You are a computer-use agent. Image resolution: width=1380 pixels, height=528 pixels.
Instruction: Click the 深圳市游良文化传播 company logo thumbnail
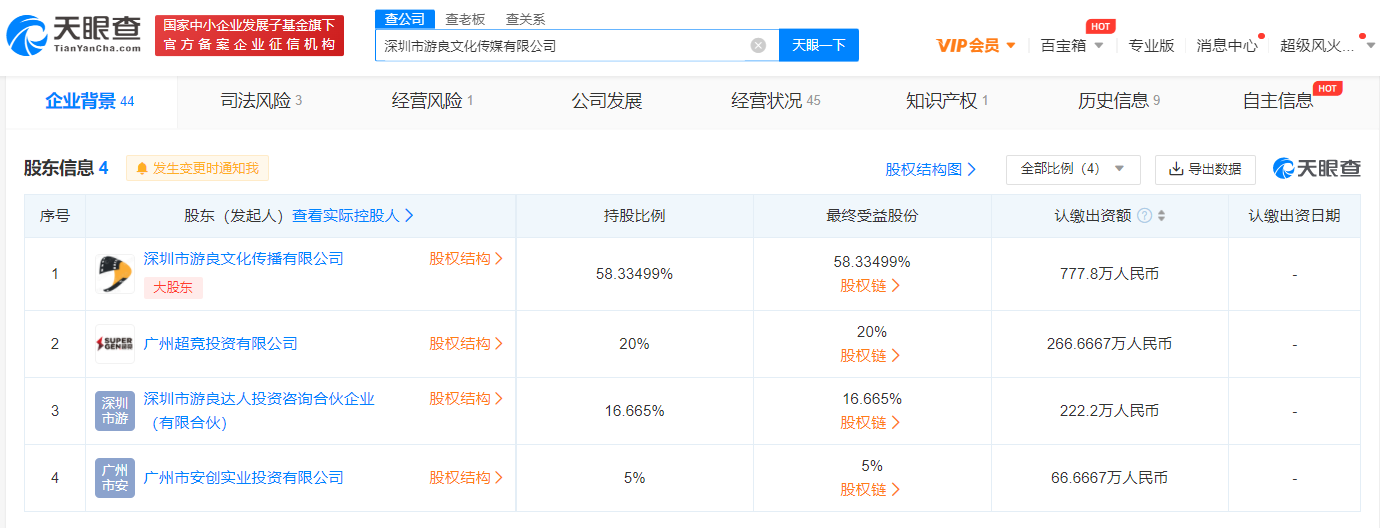click(x=115, y=274)
